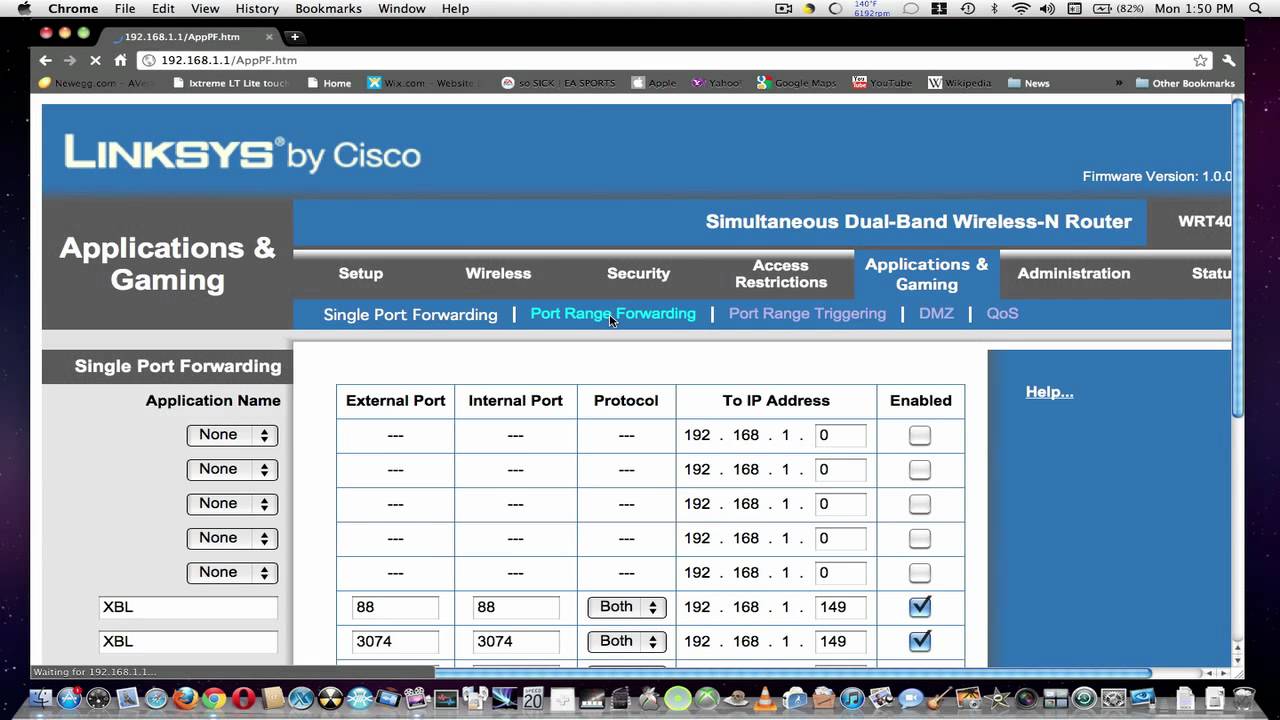Go to Port Range Triggering
Screen dimensions: 1280x720
[x=807, y=314]
